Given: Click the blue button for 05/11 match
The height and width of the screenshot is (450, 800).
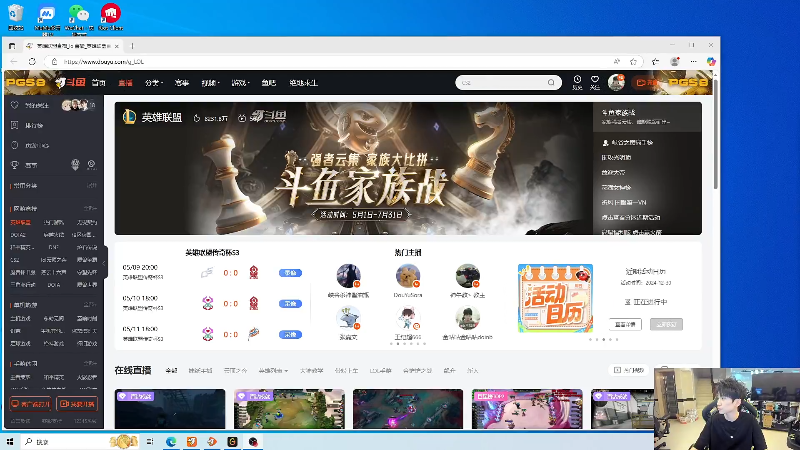Looking at the screenshot, I should pos(290,335).
